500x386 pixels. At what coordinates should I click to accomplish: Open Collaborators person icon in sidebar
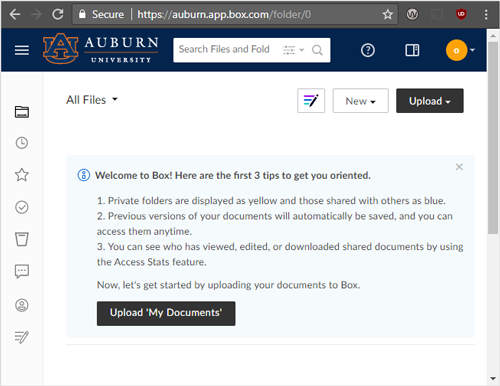click(22, 305)
